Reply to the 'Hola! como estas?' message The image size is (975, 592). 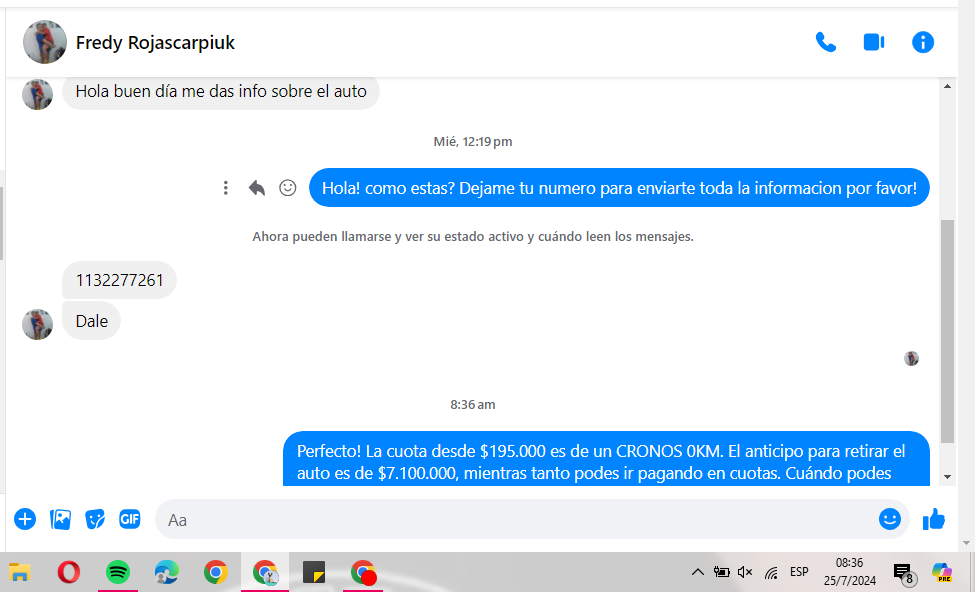(x=257, y=188)
